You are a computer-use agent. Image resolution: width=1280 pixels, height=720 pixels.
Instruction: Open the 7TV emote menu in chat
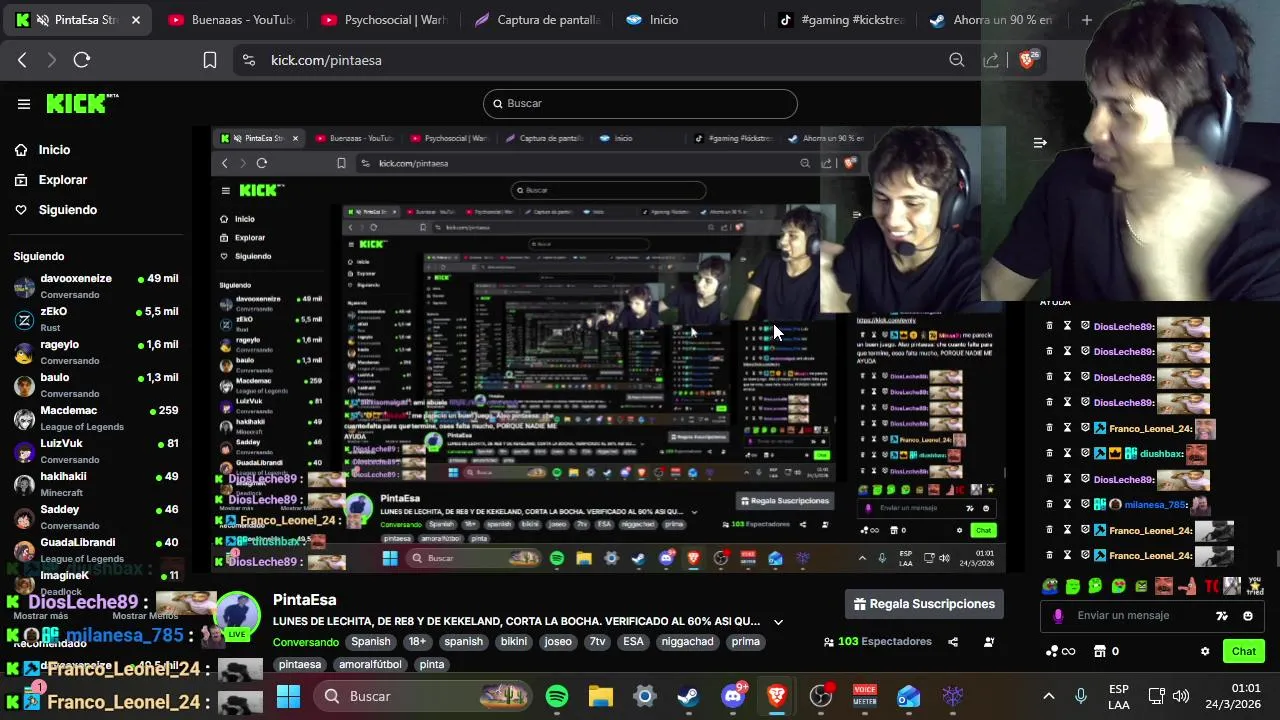pyautogui.click(x=1222, y=616)
